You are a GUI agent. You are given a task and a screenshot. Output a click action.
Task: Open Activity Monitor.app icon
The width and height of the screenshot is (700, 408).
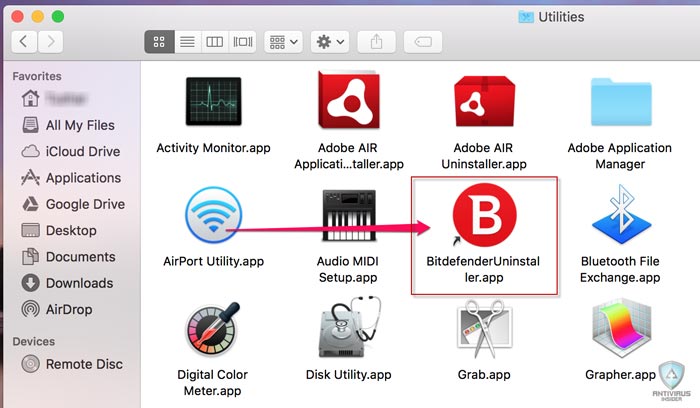point(214,101)
